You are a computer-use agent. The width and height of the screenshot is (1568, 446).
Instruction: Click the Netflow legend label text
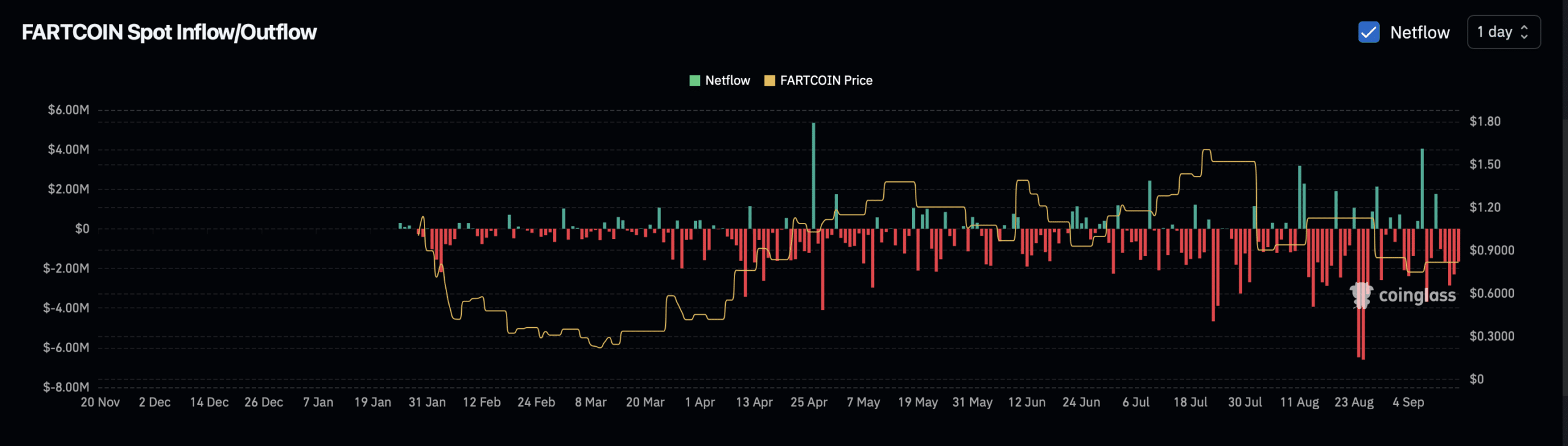[727, 80]
